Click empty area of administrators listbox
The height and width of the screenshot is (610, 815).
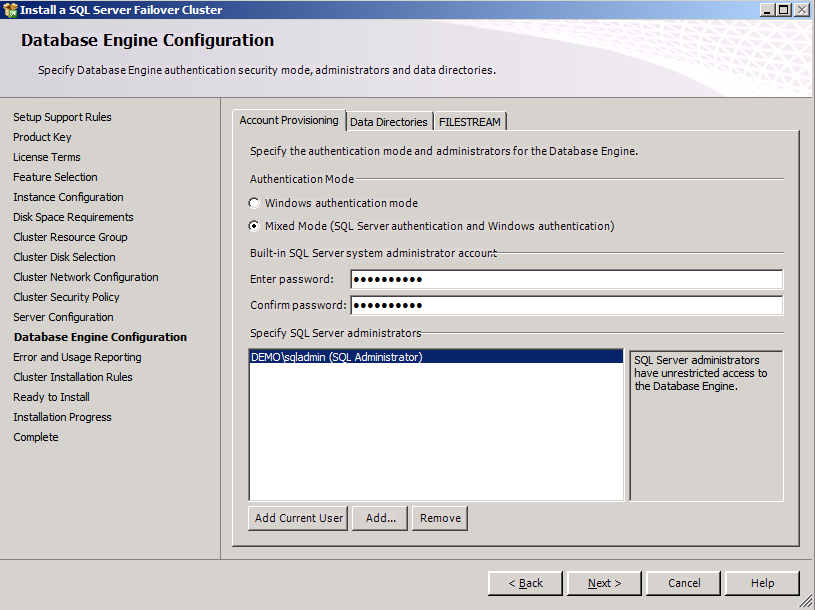pyautogui.click(x=436, y=431)
